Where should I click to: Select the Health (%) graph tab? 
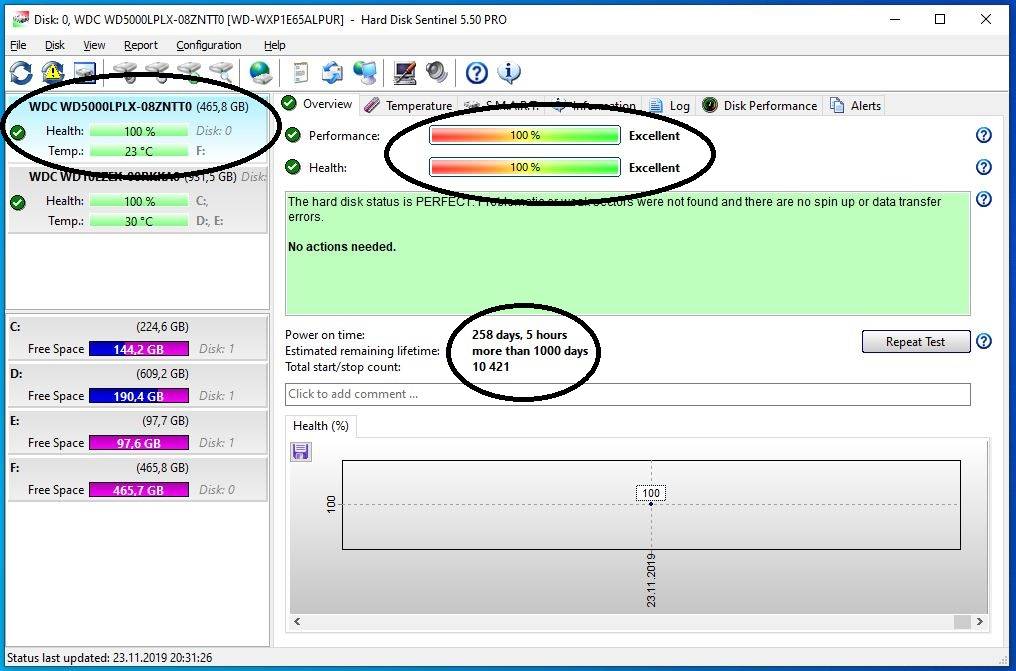coord(321,426)
